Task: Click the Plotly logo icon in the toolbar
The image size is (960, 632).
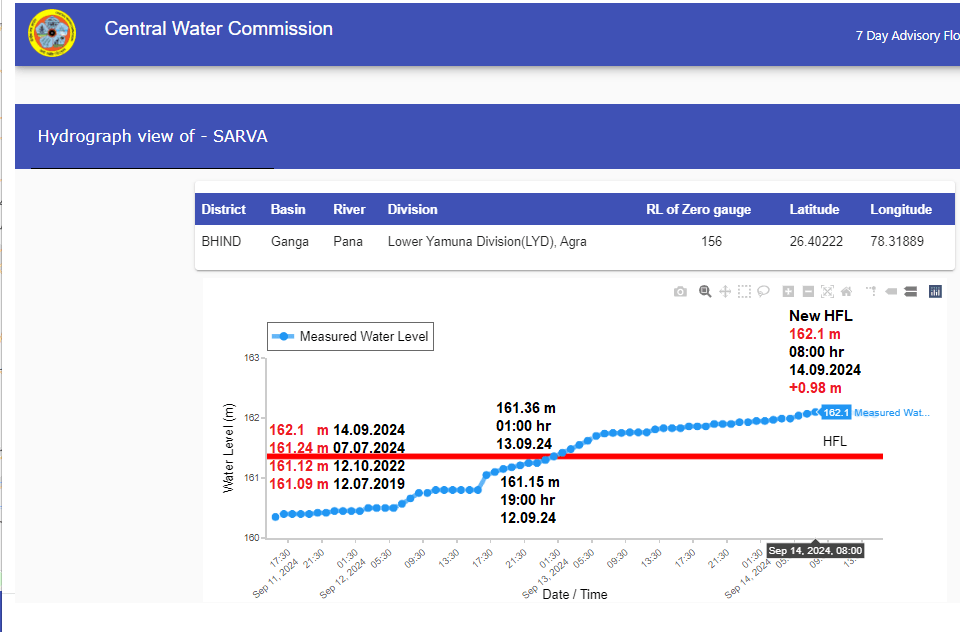Action: pos(936,292)
